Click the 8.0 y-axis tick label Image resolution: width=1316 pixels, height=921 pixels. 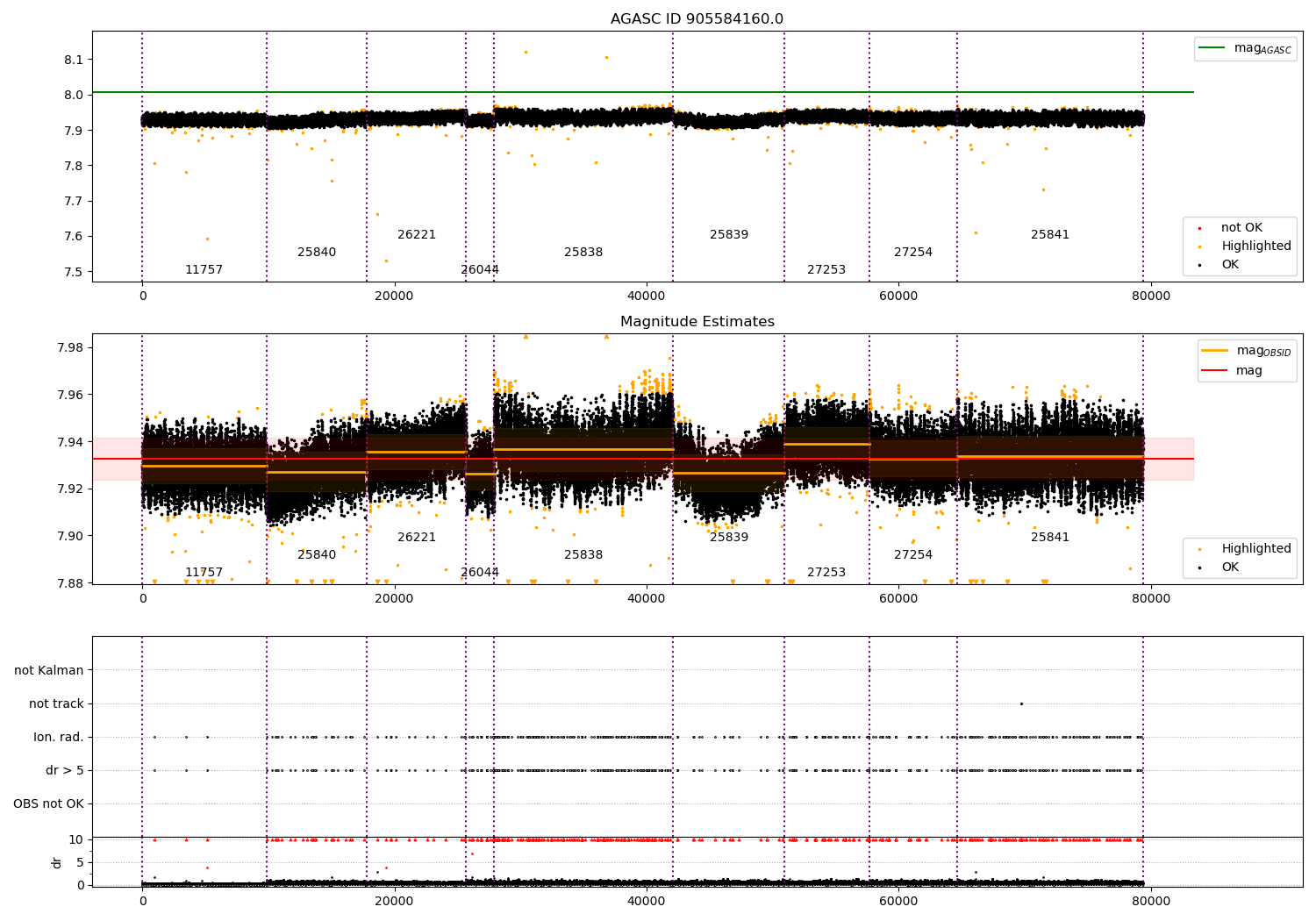[x=74, y=95]
